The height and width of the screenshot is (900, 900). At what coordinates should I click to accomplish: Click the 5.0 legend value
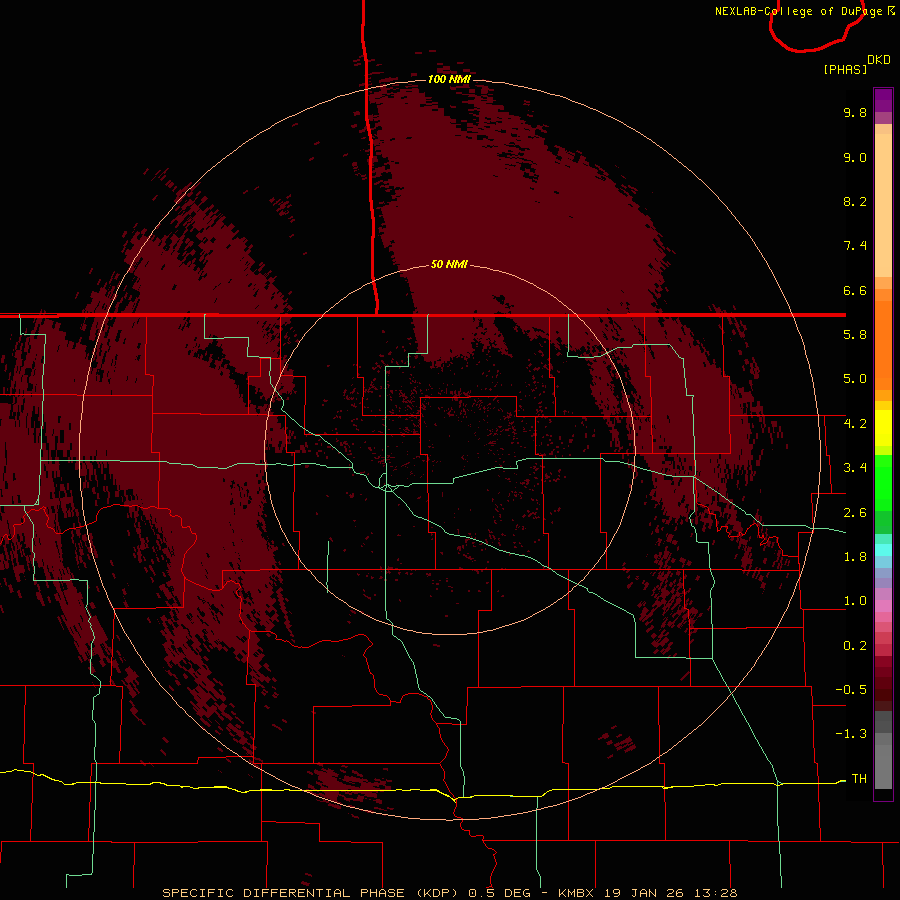click(x=855, y=379)
